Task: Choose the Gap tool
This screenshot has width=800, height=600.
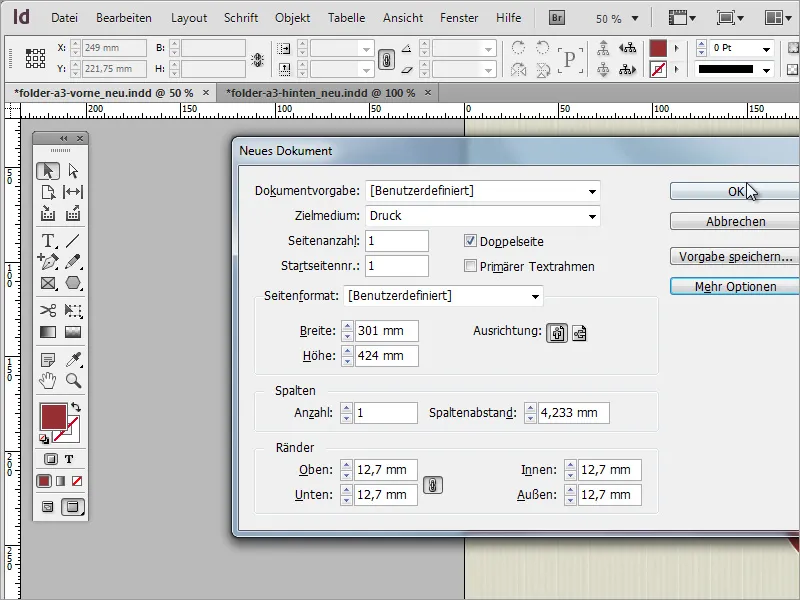Action: pyautogui.click(x=73, y=192)
